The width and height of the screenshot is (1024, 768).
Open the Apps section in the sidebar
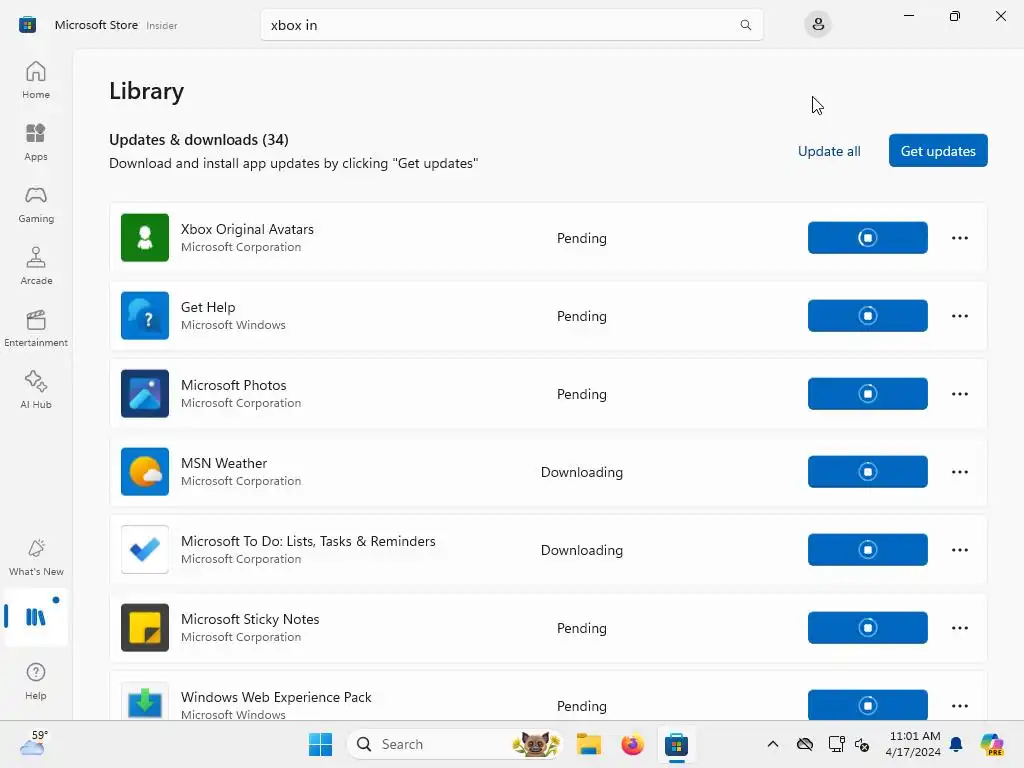click(36, 142)
